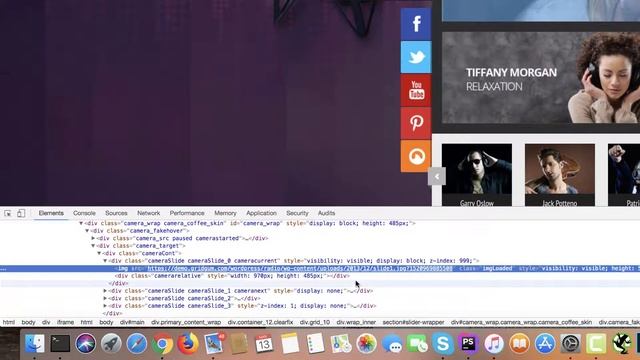Switch to the Console tab

84,213
